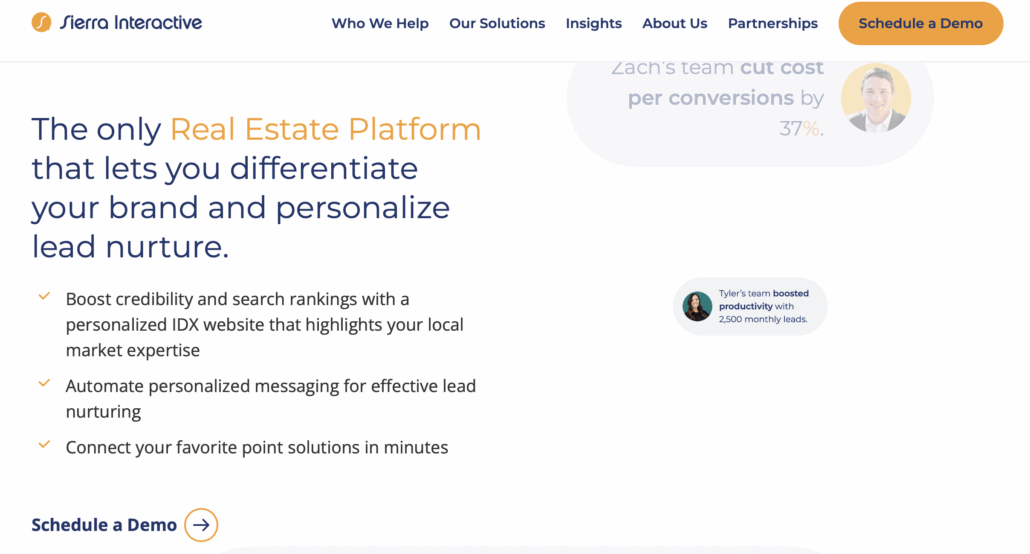Screen dimensions: 1030x554
Task: Click the Tyler's team boosted productivity card
Action: coord(750,306)
